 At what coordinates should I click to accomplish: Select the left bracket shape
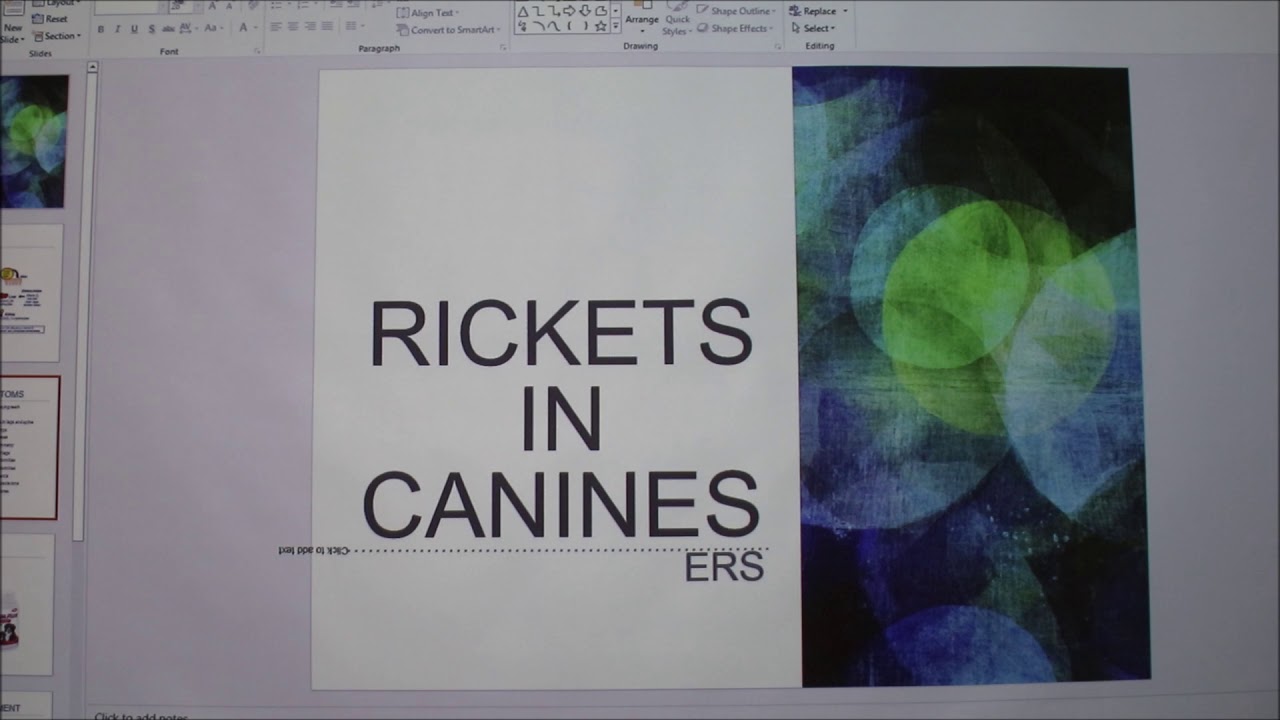pos(569,26)
